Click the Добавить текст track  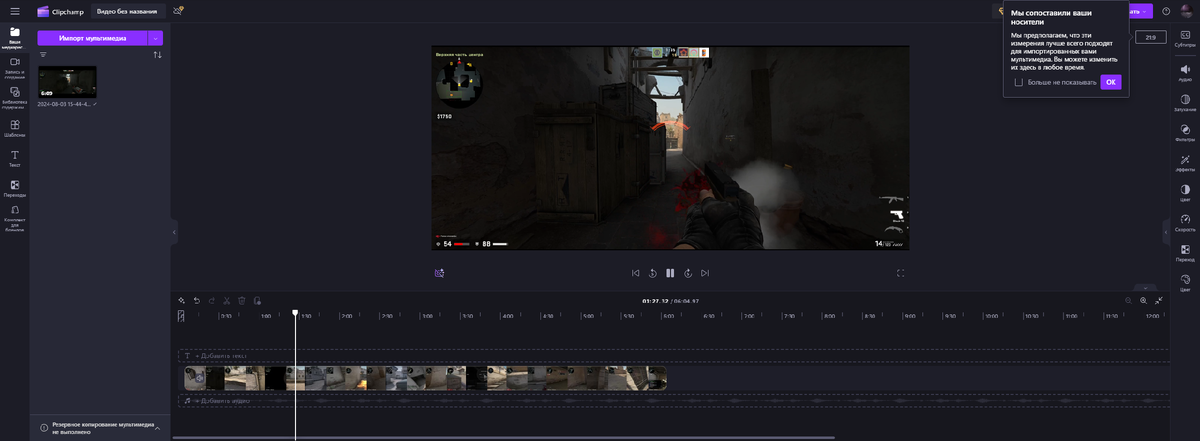pyautogui.click(x=674, y=355)
